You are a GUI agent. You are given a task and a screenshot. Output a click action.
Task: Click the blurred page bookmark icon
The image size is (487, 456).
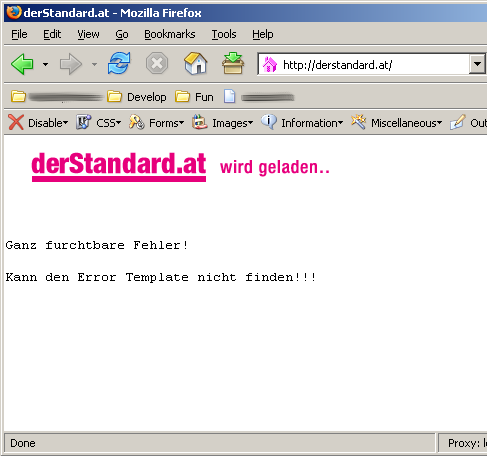tap(229, 97)
